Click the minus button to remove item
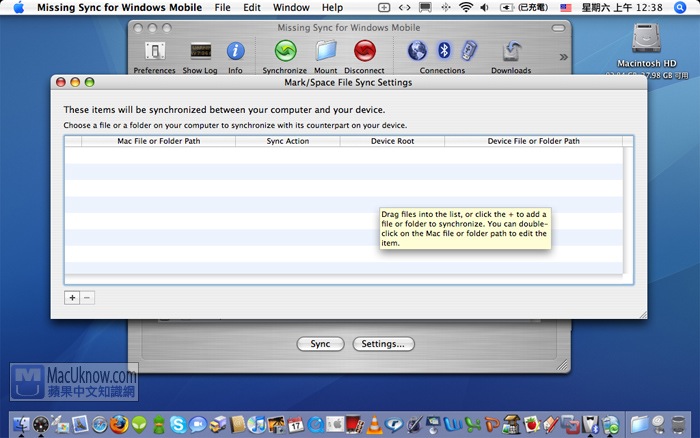The image size is (700, 438). pos(87,297)
